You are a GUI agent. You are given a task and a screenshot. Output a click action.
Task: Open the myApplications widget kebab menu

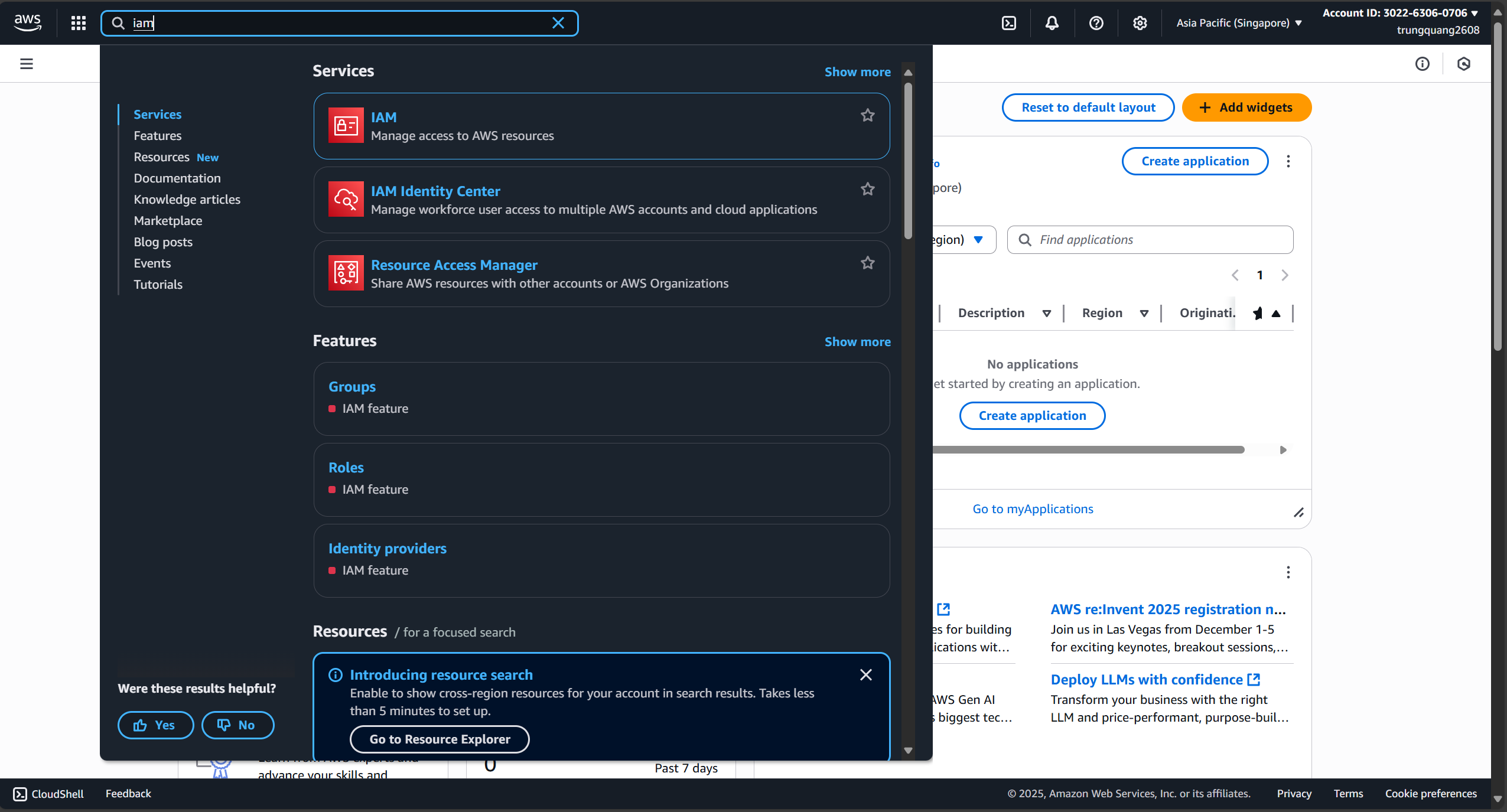[x=1288, y=161]
